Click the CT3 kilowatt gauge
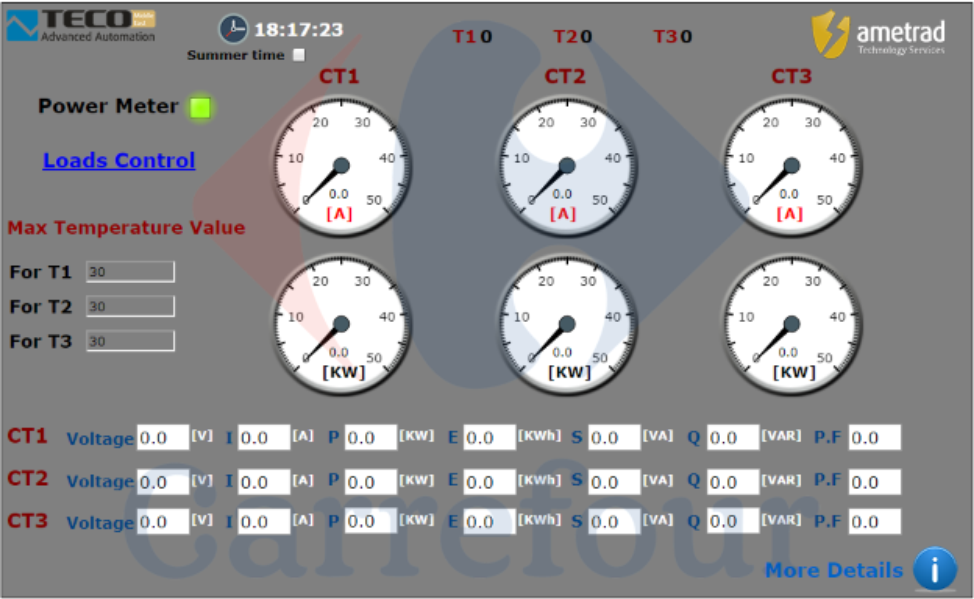Screen dimensions: 974x599 pyautogui.click(x=791, y=324)
